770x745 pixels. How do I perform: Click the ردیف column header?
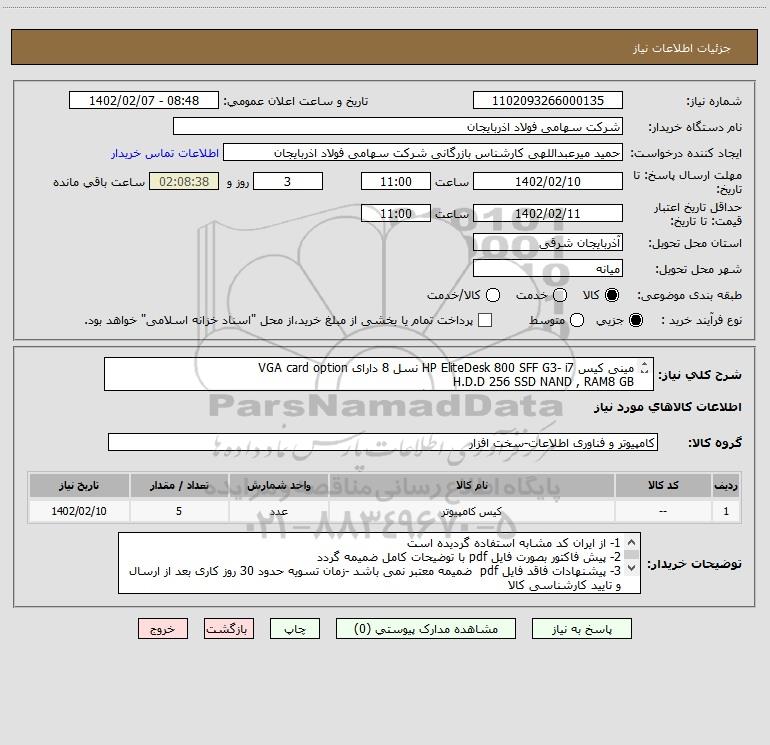click(x=726, y=485)
